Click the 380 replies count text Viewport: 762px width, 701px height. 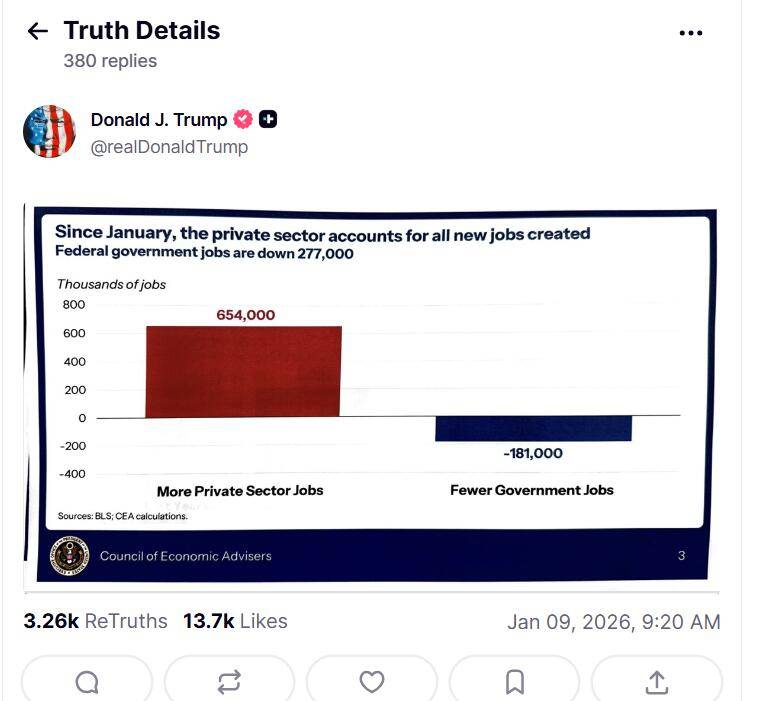click(x=110, y=61)
